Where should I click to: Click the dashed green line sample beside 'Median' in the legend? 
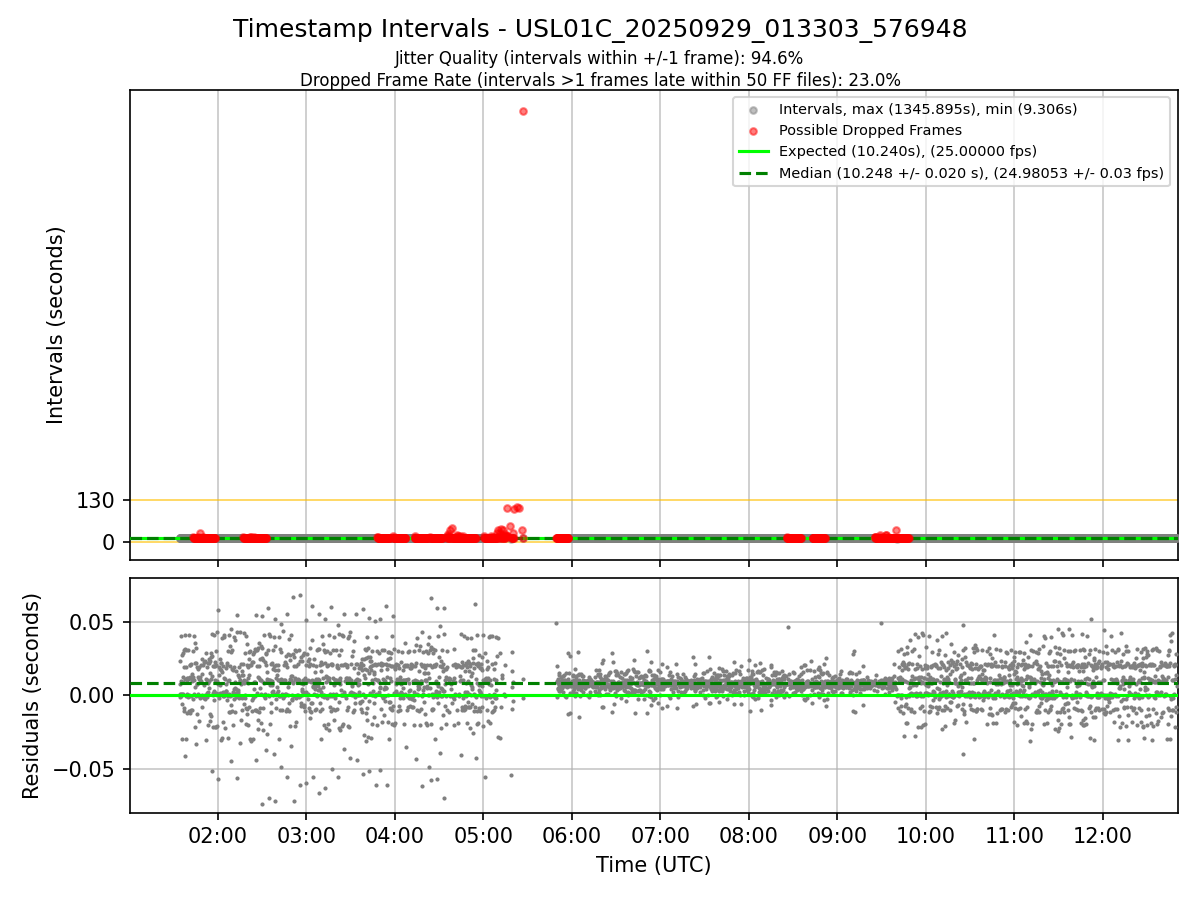[x=754, y=173]
